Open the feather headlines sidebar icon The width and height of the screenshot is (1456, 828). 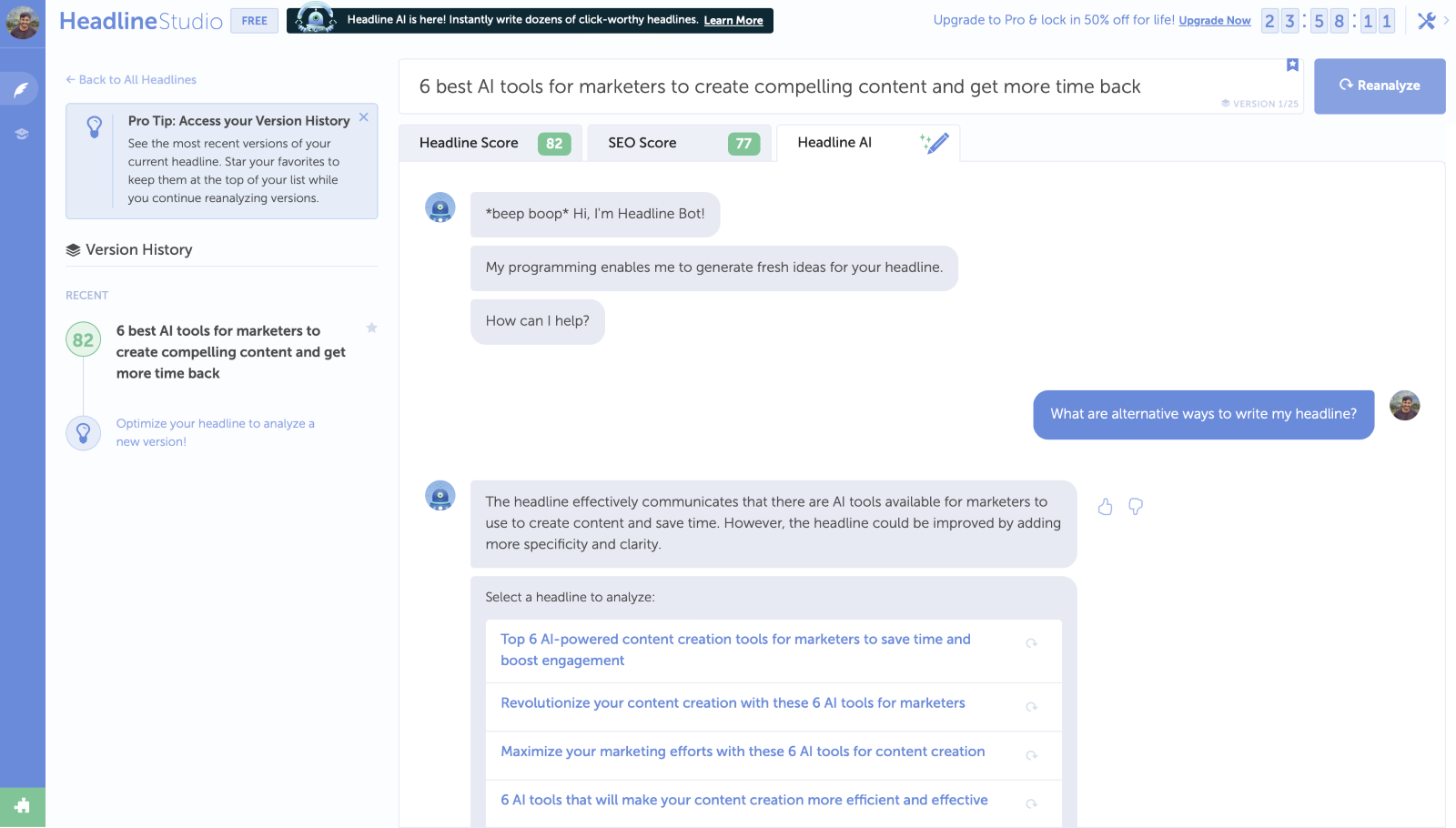coord(21,89)
